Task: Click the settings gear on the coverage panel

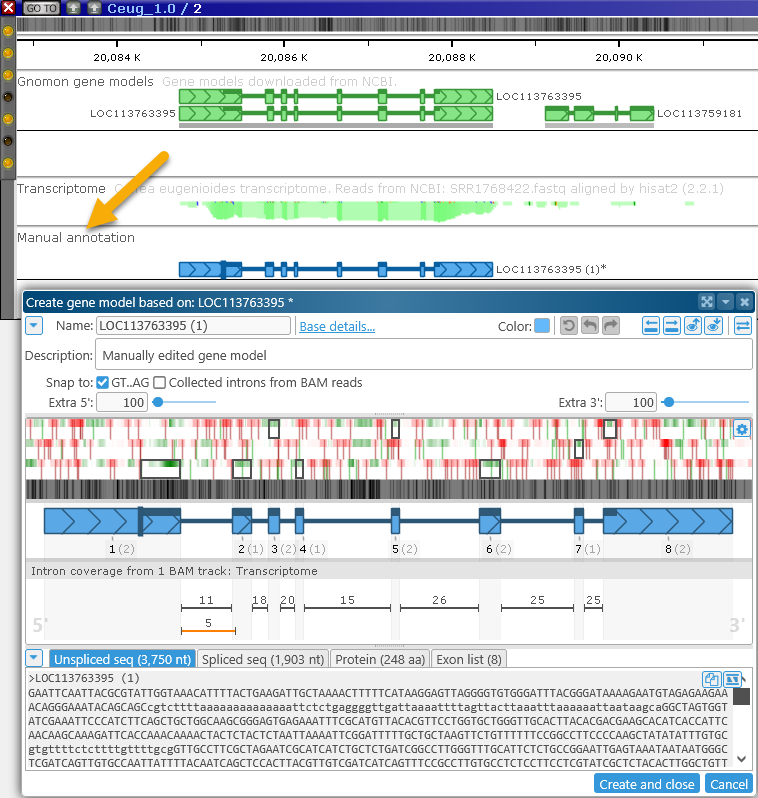Action: point(741,429)
